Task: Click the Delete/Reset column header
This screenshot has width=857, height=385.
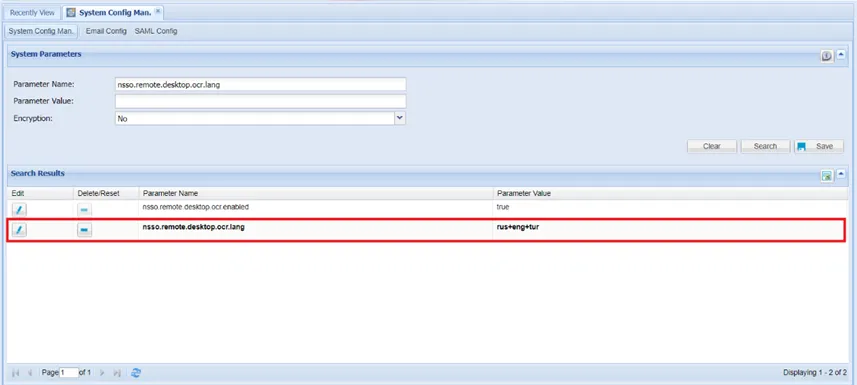Action: (x=106, y=194)
